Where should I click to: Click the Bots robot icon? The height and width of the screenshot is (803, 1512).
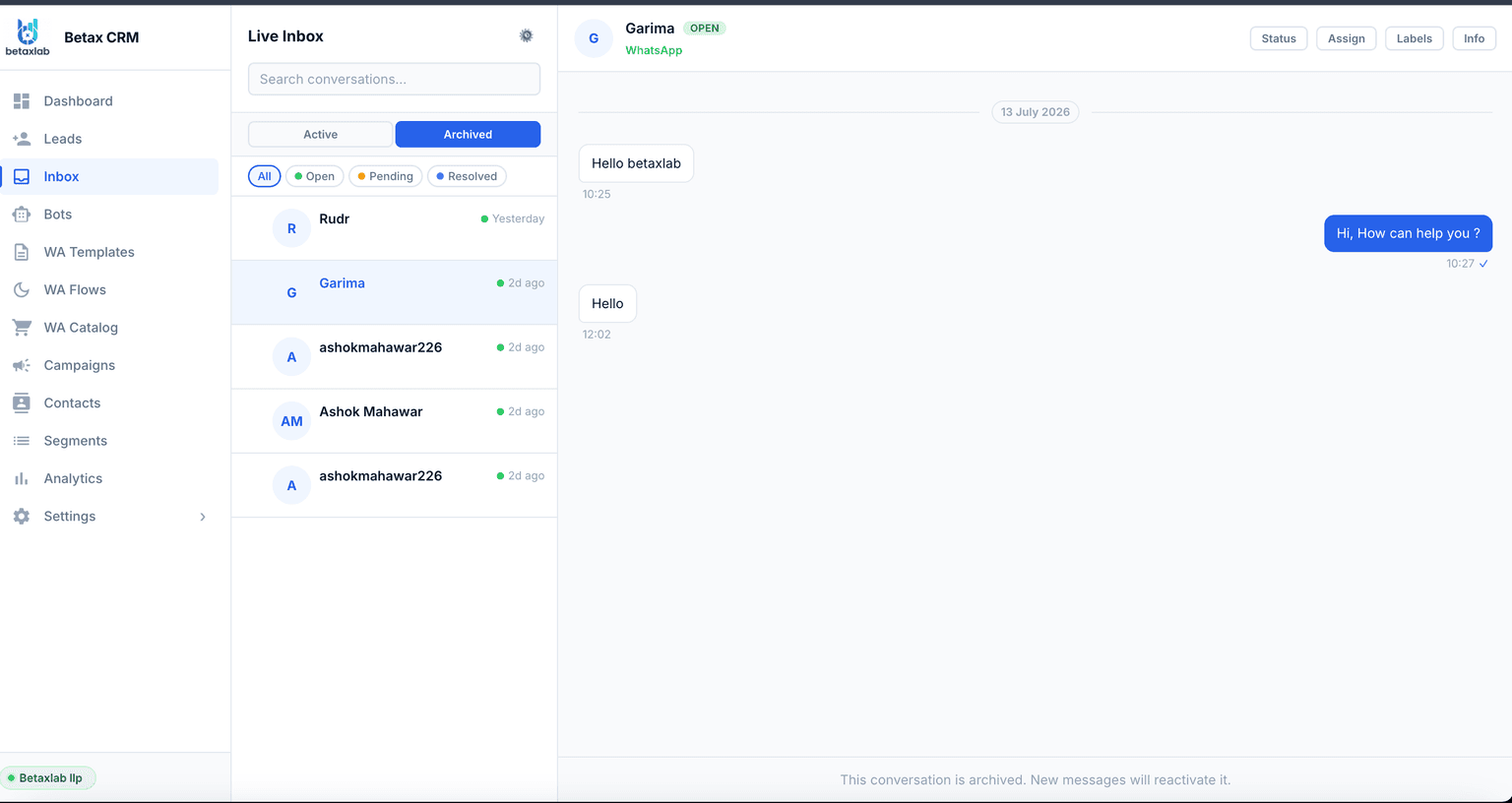(22, 215)
